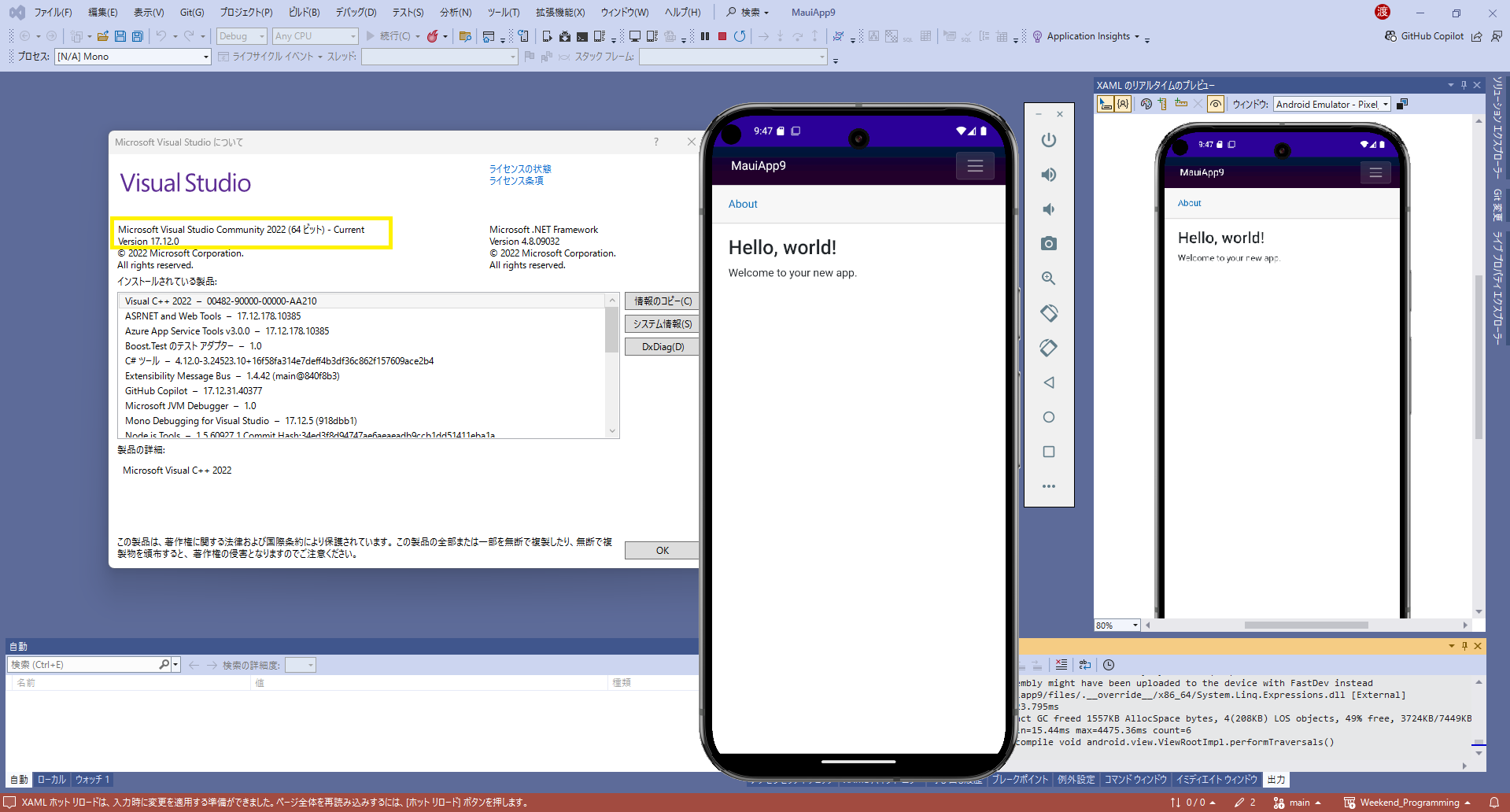
Task: Open the ライセンスの状態 link
Action: tap(520, 169)
